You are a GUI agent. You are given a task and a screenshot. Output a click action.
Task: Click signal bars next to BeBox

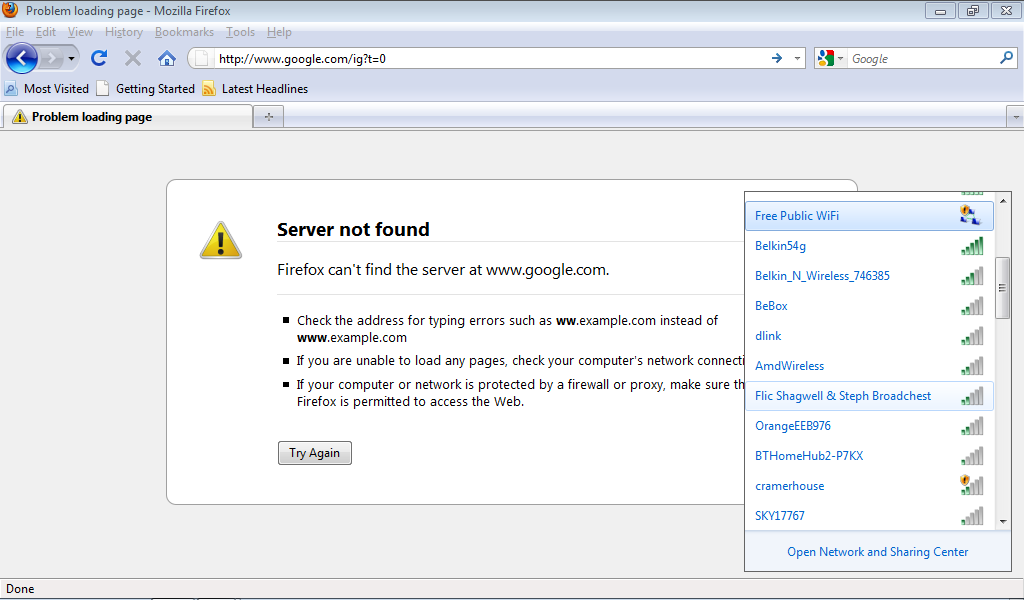coord(972,306)
